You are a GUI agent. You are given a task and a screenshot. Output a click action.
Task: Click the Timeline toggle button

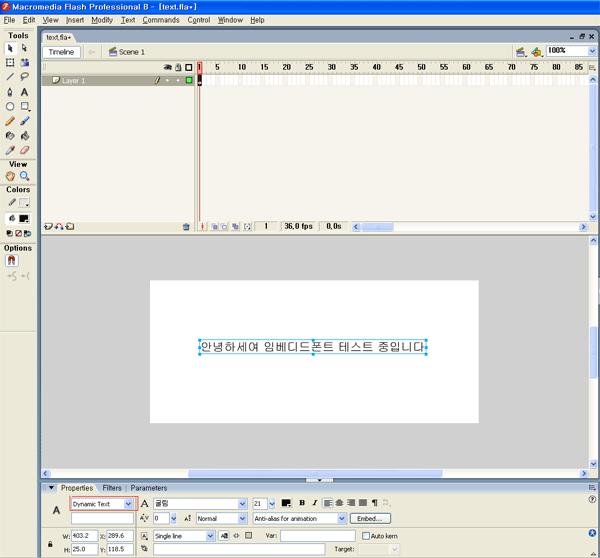pos(61,52)
